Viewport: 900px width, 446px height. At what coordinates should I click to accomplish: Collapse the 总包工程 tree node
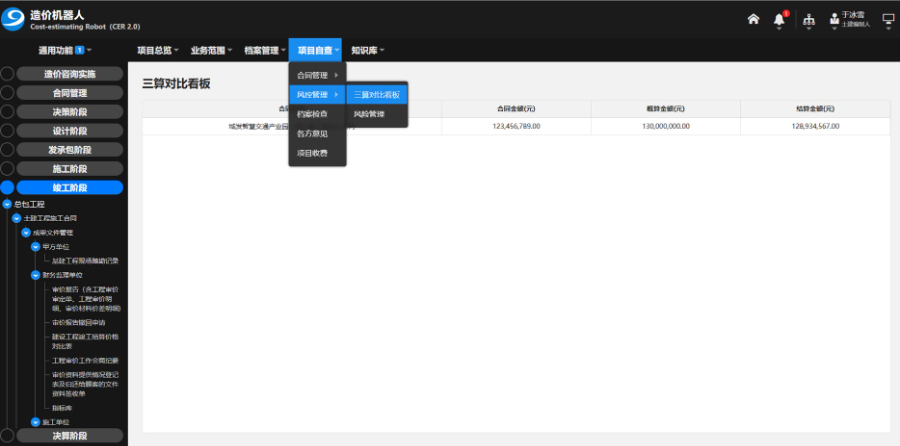7,204
